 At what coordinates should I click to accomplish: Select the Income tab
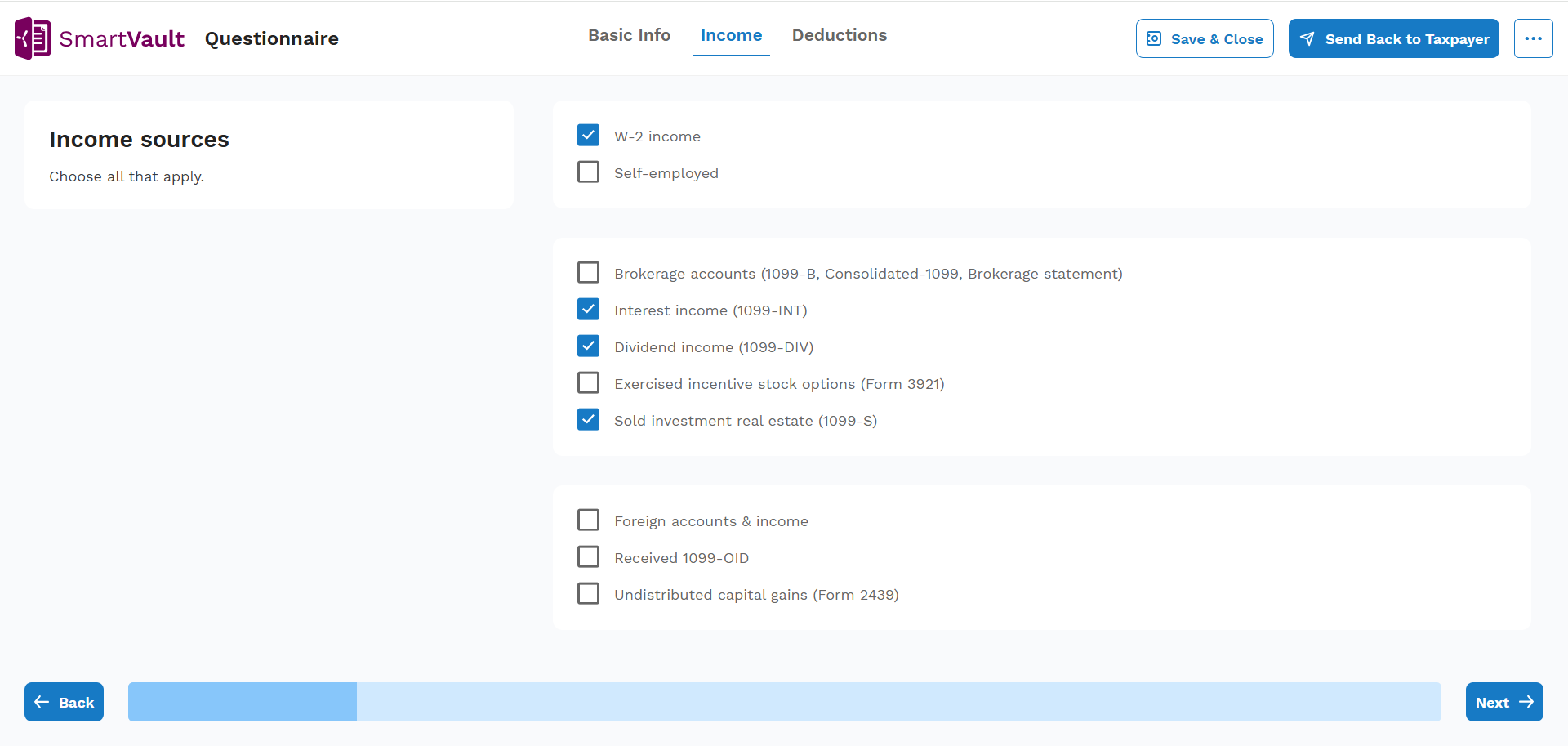tap(731, 35)
